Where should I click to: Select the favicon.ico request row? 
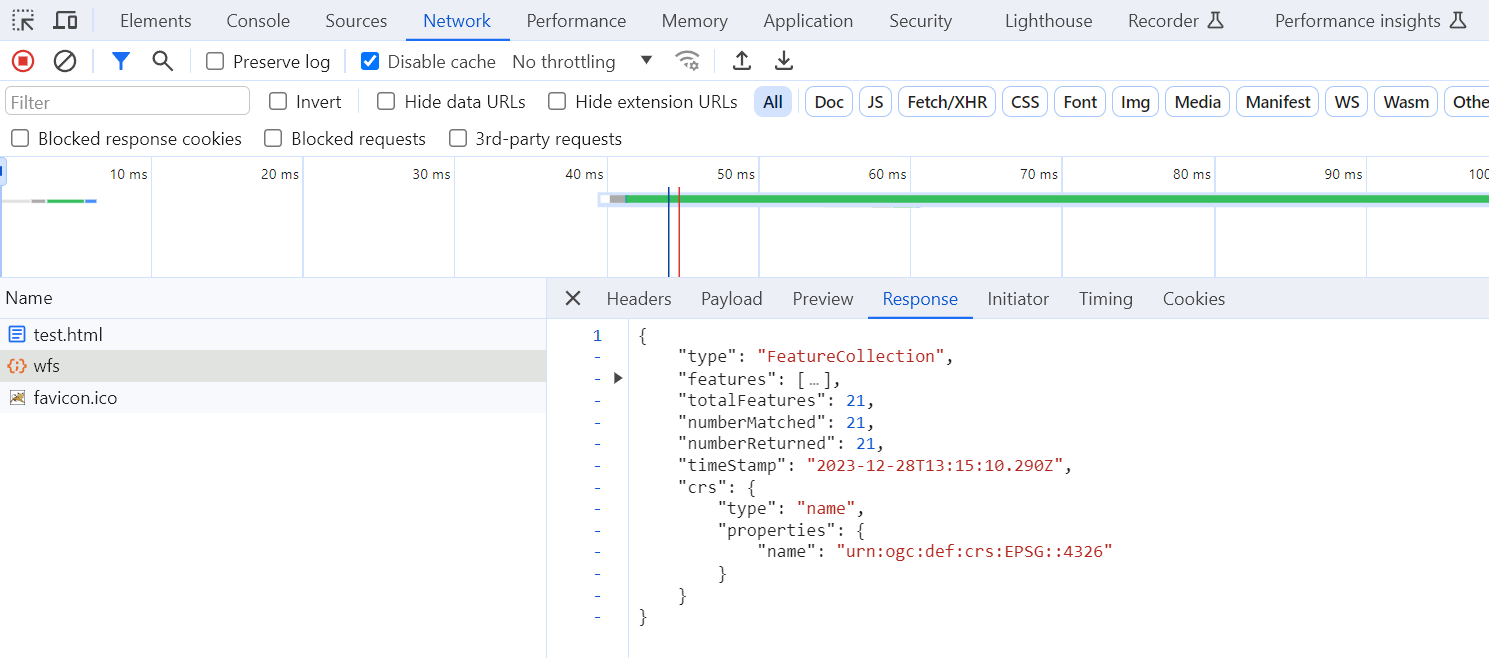click(273, 398)
